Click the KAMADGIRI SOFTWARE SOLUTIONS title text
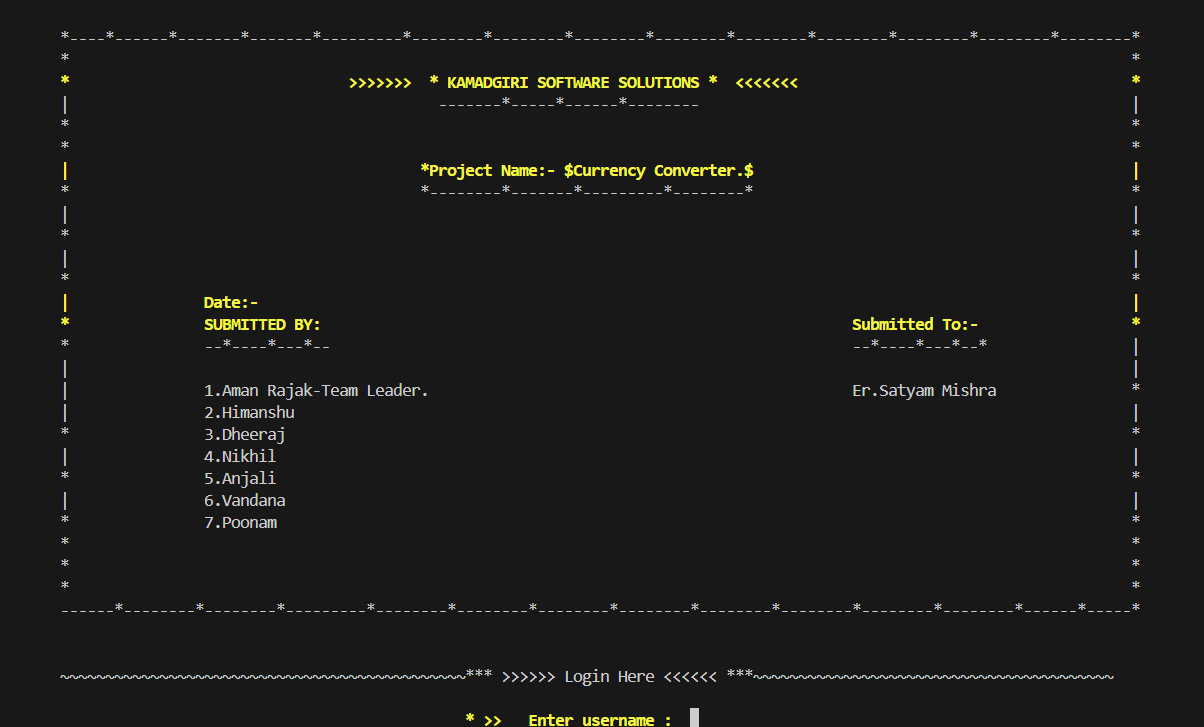The height and width of the screenshot is (727, 1204). (573, 83)
